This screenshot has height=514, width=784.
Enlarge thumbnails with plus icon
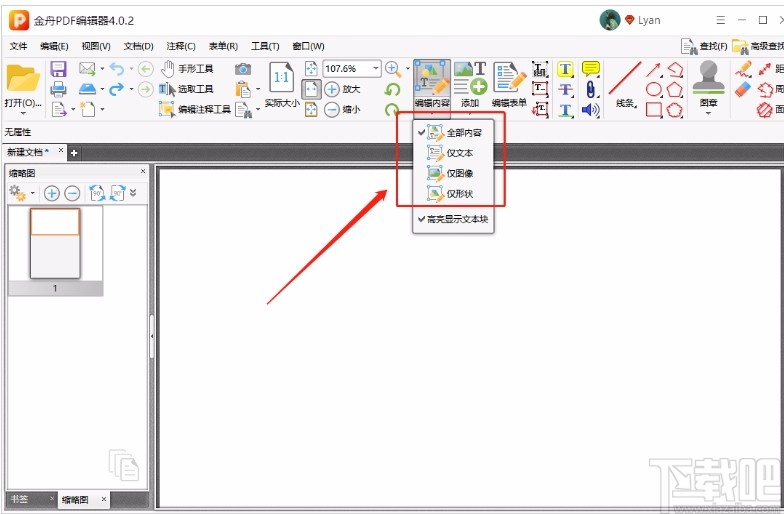tap(52, 193)
